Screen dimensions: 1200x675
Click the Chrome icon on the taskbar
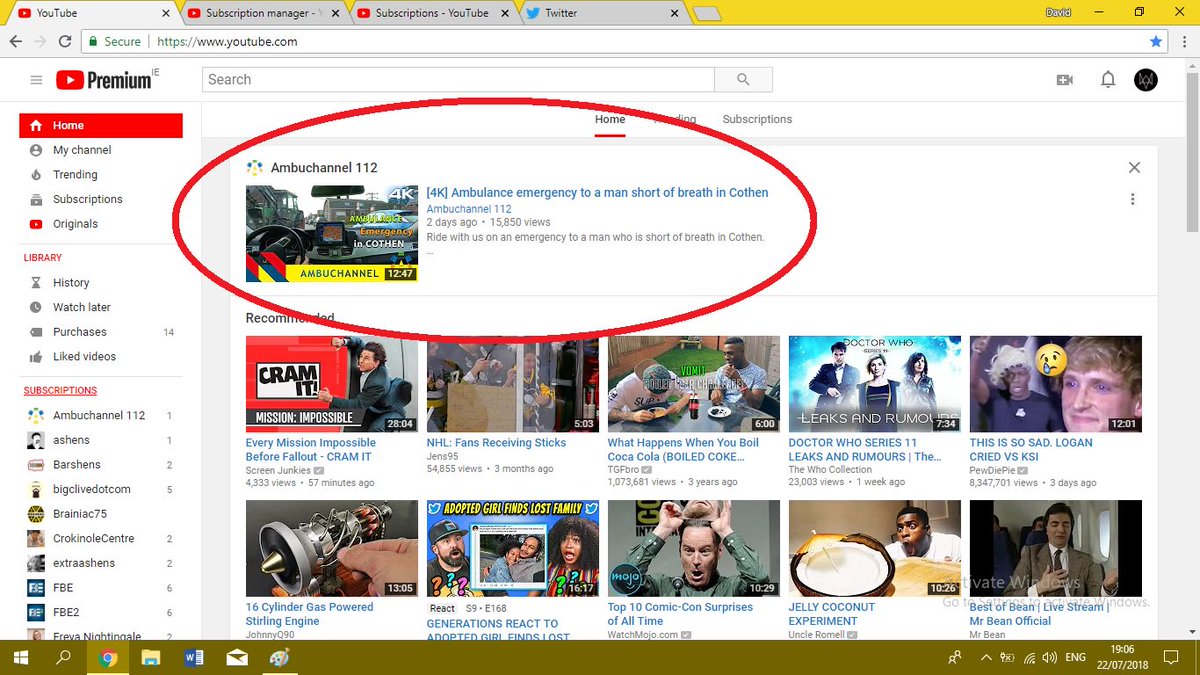tap(108, 658)
